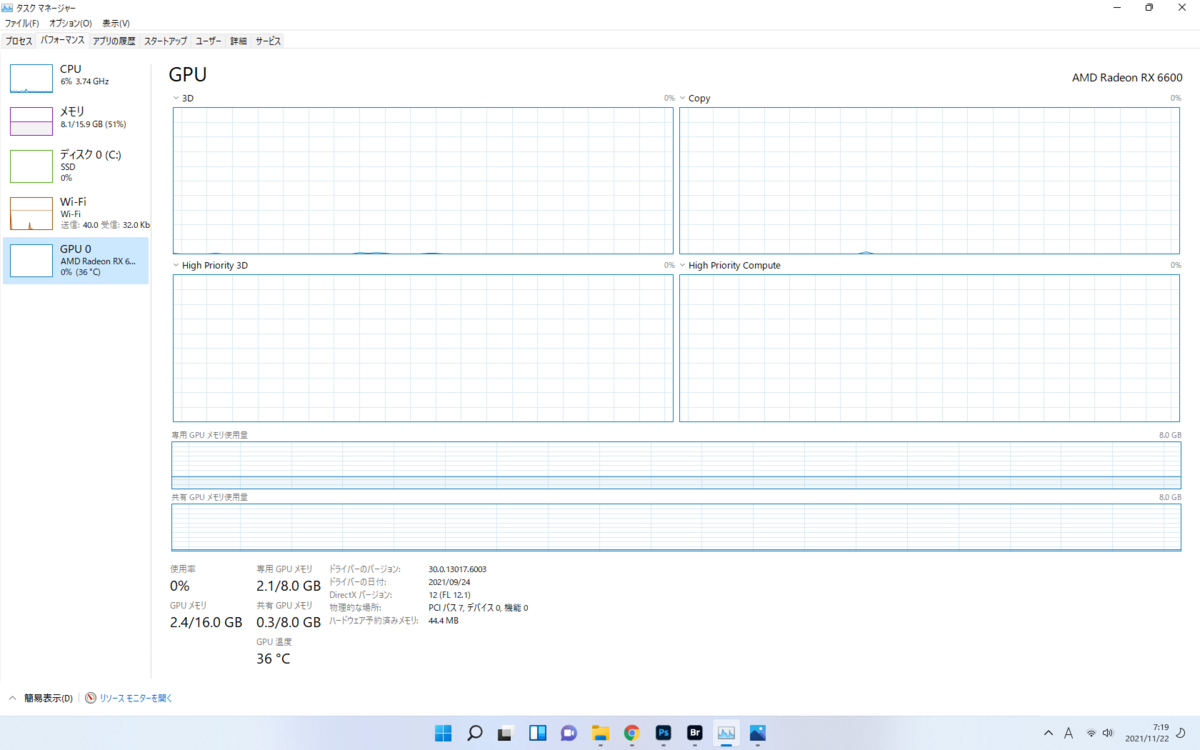
Task: Open Adobe Bridge from the taskbar
Action: point(695,733)
